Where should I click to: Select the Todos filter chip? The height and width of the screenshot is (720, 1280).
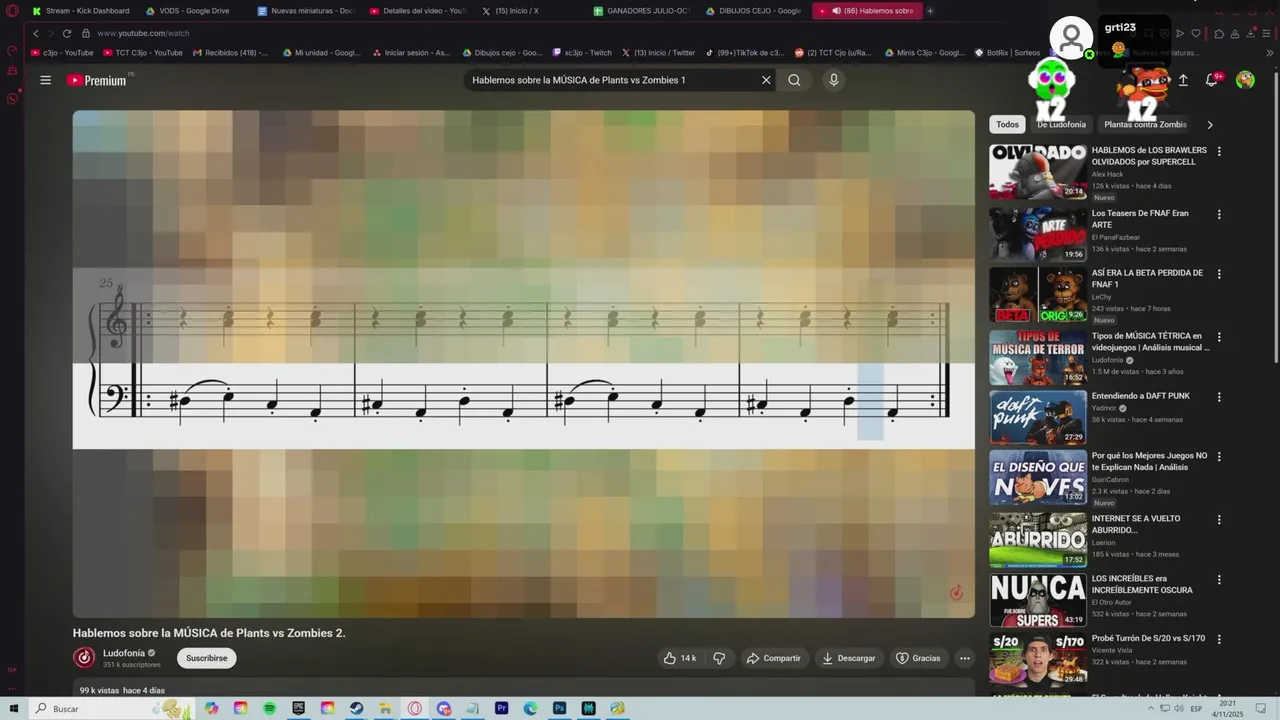coord(1007,125)
